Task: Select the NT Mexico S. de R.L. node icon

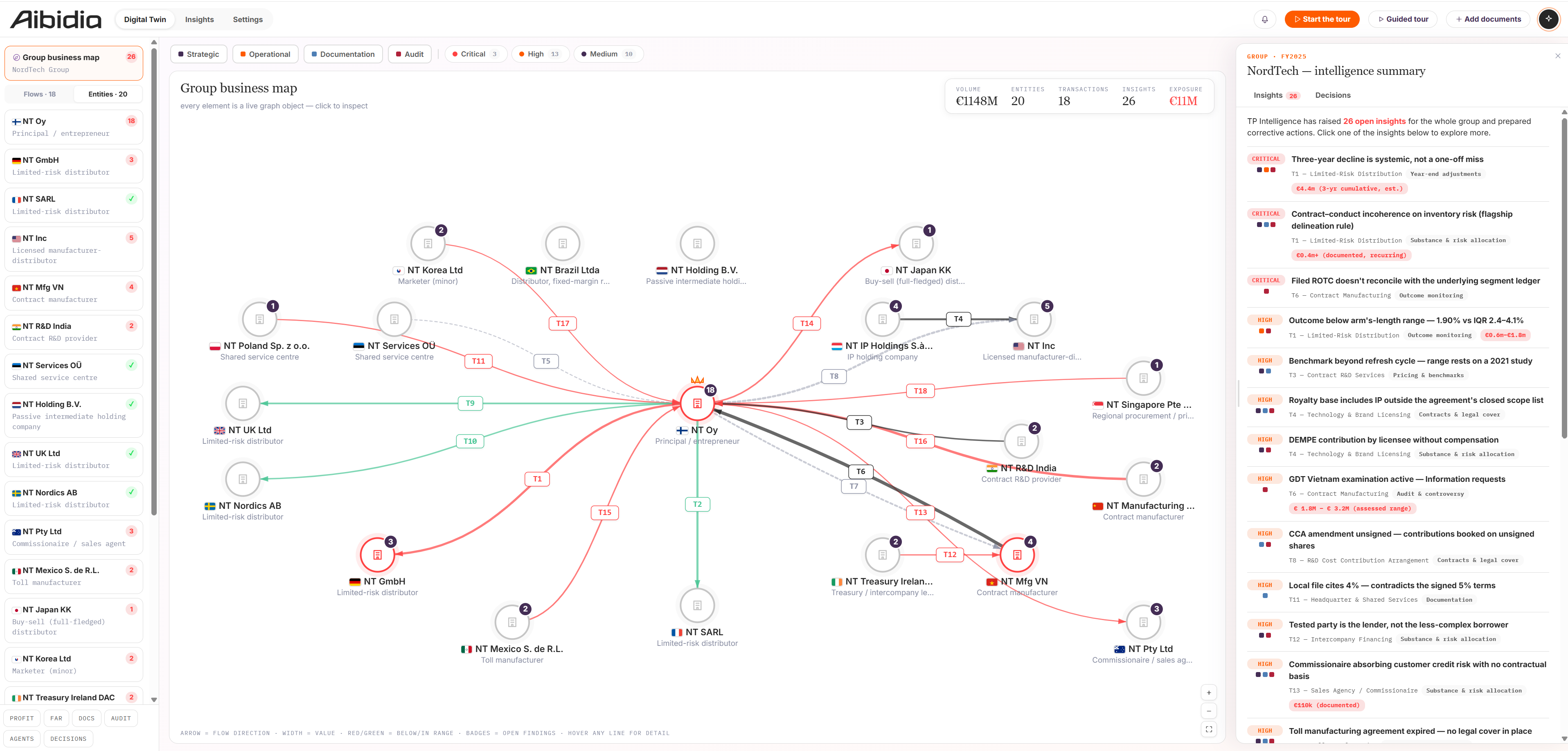Action: 512,622
